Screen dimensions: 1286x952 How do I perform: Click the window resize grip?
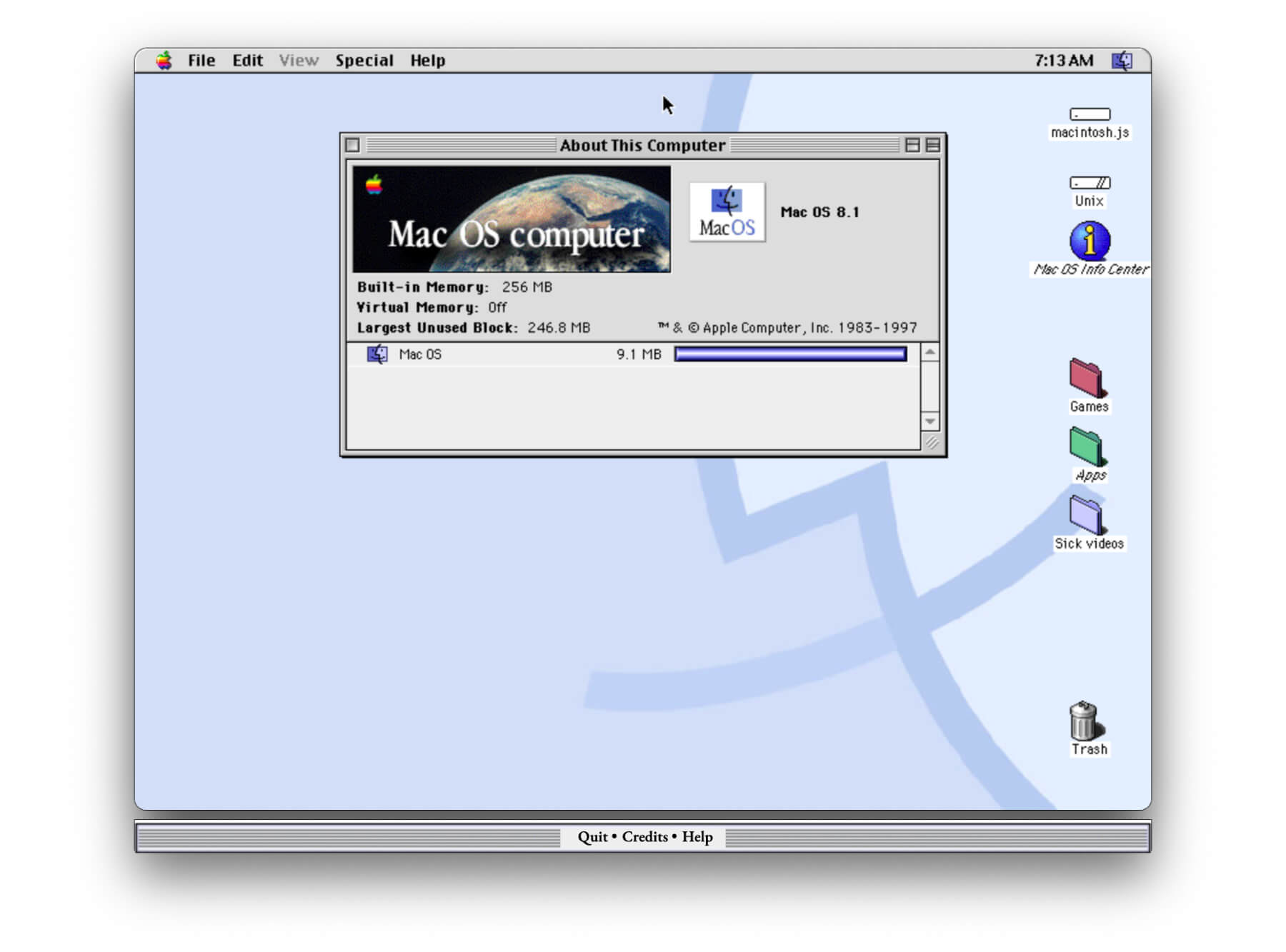[x=931, y=443]
